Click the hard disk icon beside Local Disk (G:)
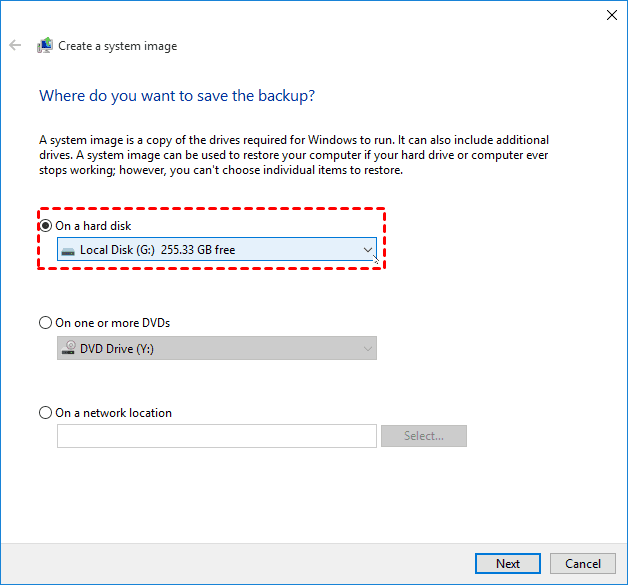 68,250
